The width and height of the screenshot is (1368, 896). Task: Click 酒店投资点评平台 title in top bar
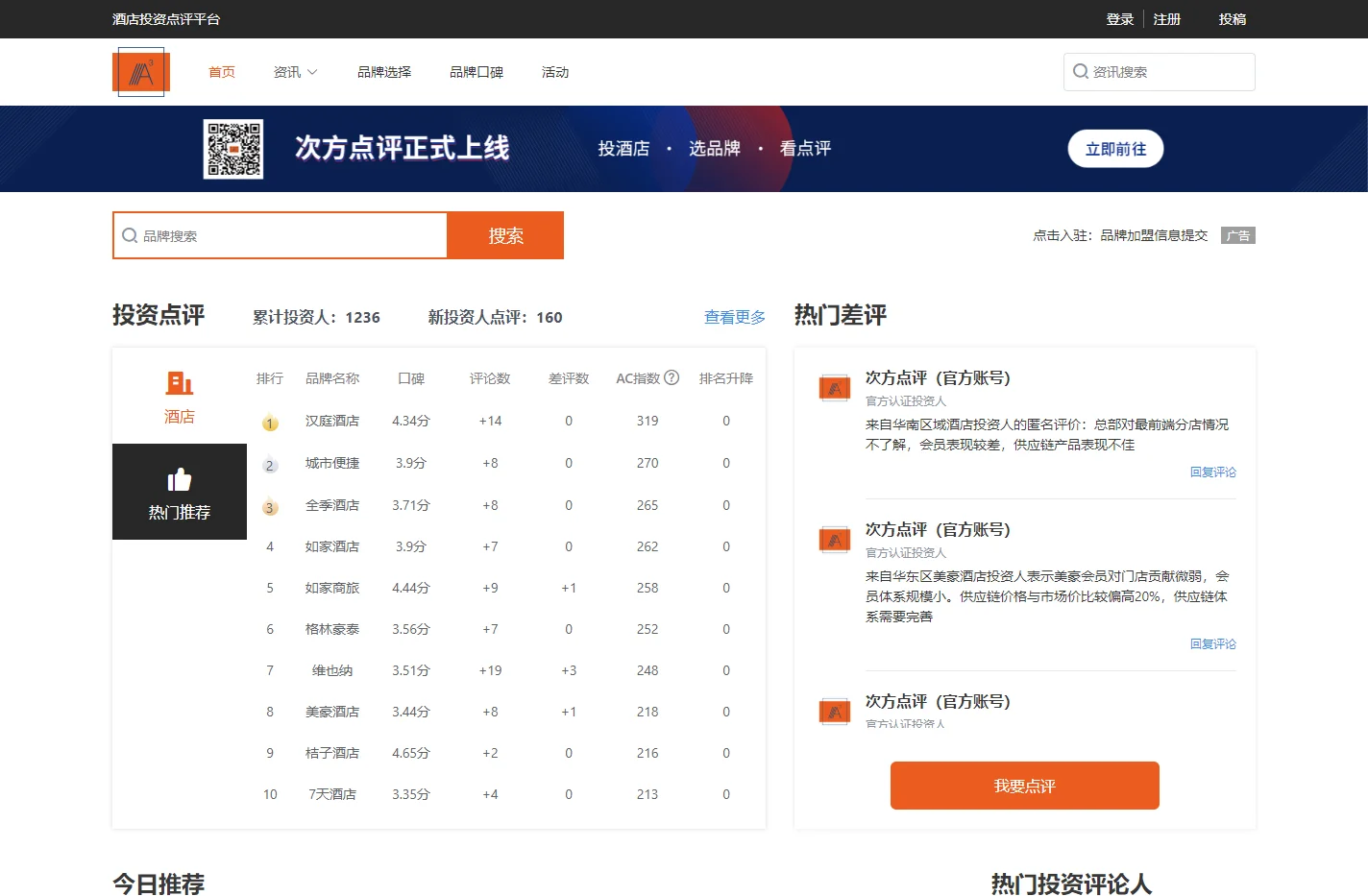coord(166,19)
